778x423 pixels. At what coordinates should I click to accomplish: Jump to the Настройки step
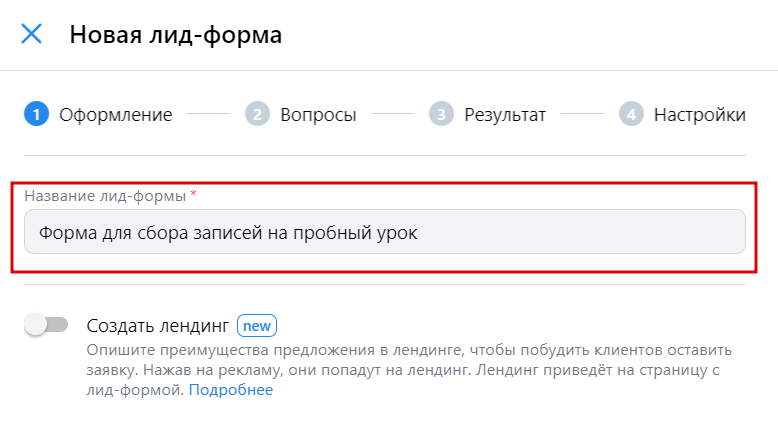[x=700, y=115]
